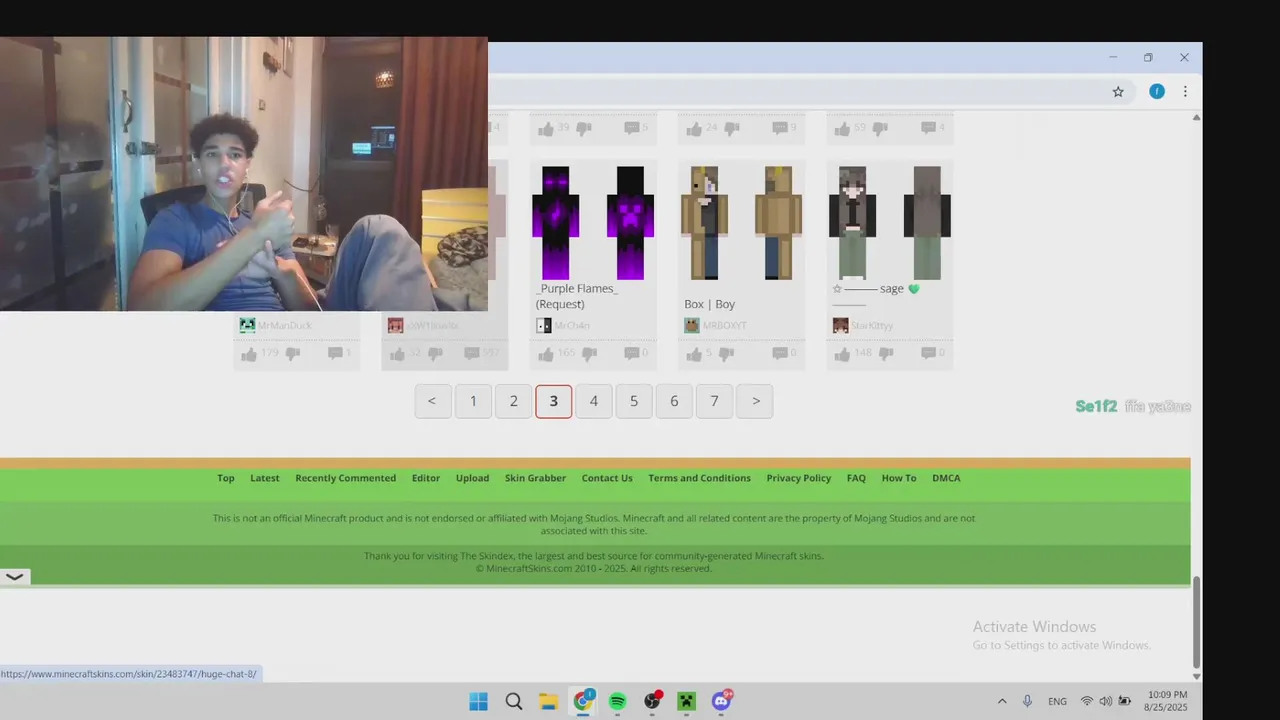Expand the hidden system tray icons chevron
The image size is (1280, 720).
point(1002,701)
